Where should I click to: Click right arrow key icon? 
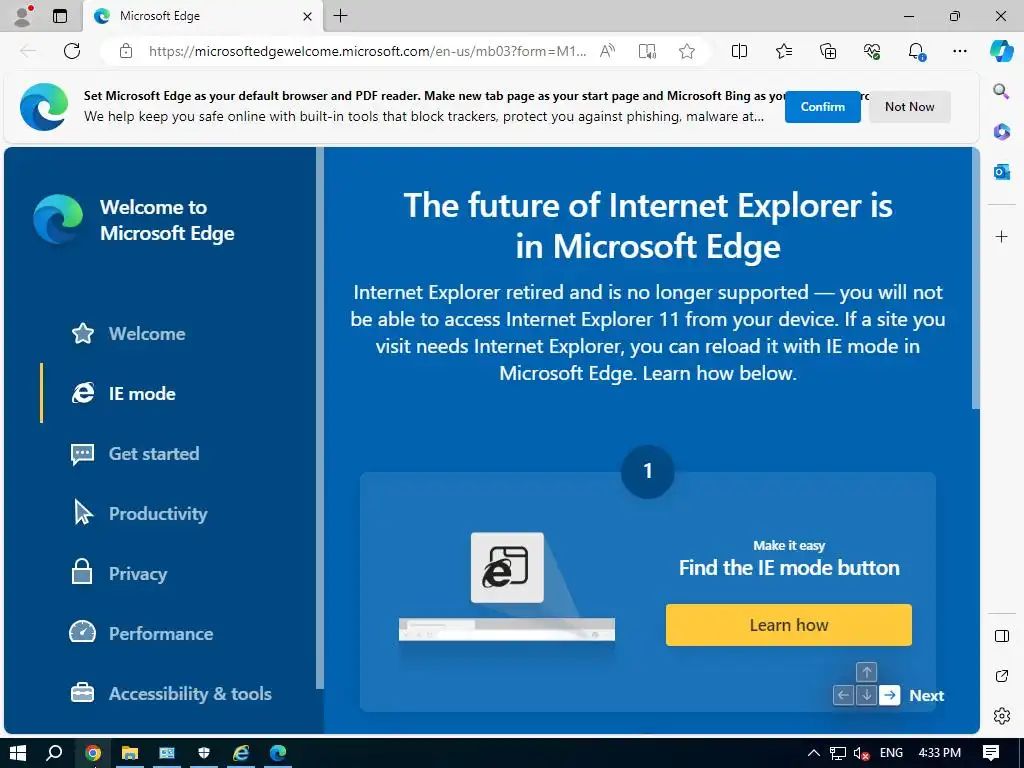[889, 696]
